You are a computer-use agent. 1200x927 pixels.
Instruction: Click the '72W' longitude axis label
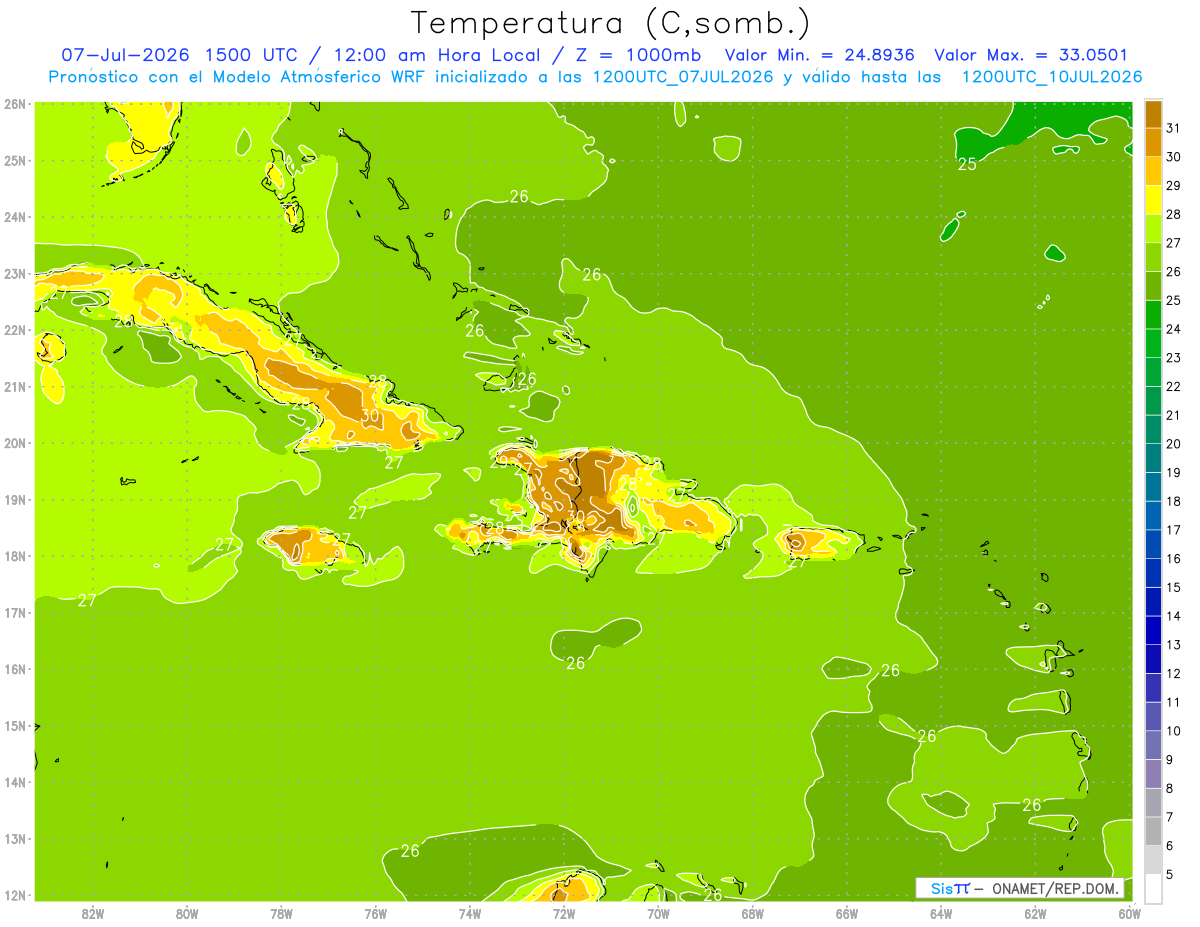coord(564,914)
